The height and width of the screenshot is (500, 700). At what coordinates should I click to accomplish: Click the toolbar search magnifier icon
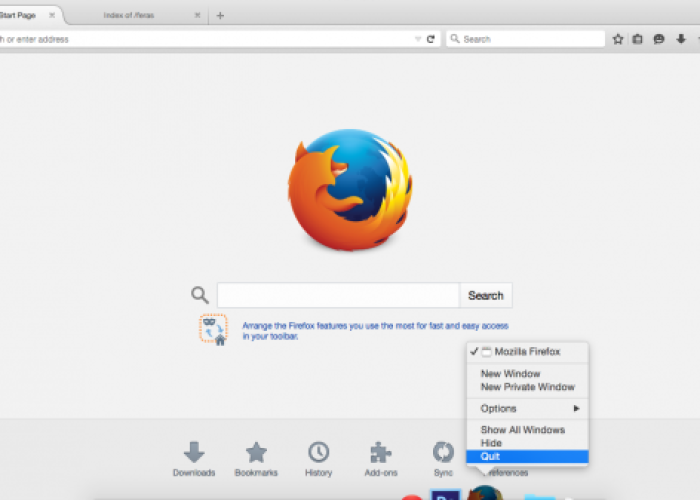click(x=454, y=39)
